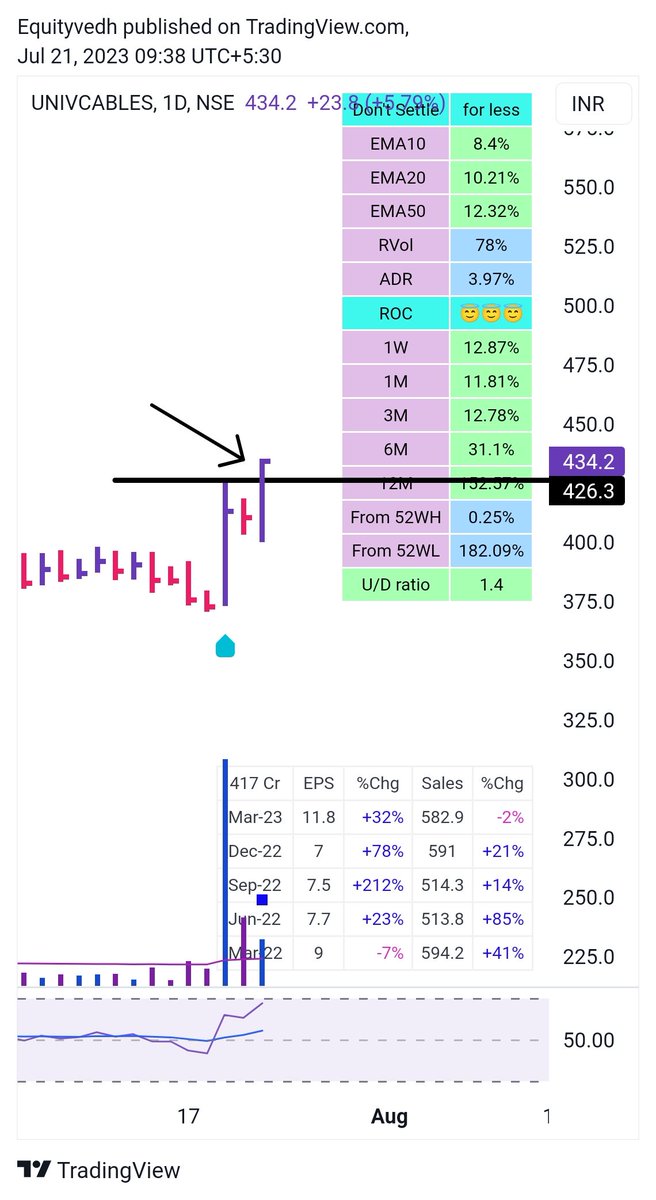Click the EMA10 label cell

tap(396, 144)
